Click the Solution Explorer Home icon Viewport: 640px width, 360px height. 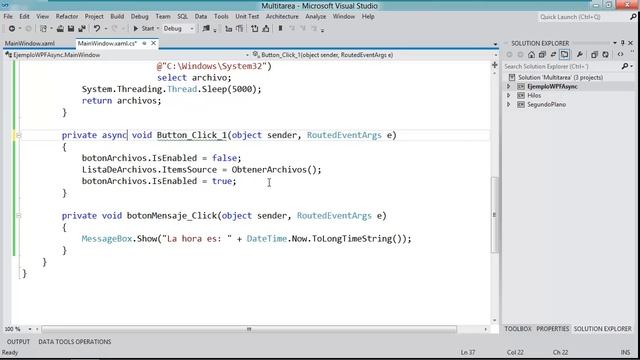pos(531,54)
